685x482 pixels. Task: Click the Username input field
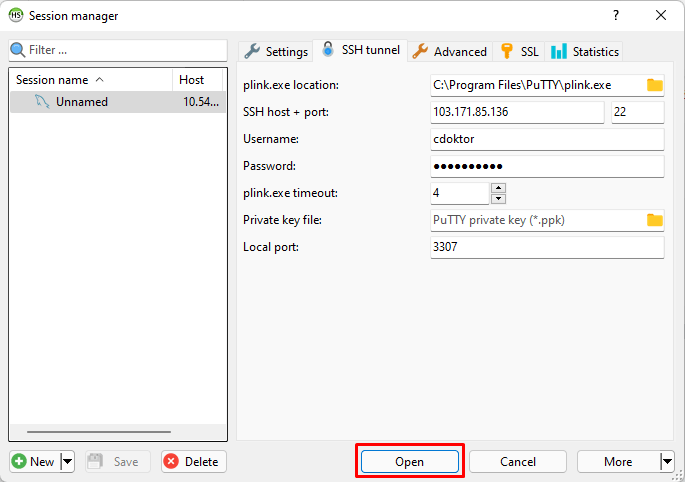(x=546, y=139)
